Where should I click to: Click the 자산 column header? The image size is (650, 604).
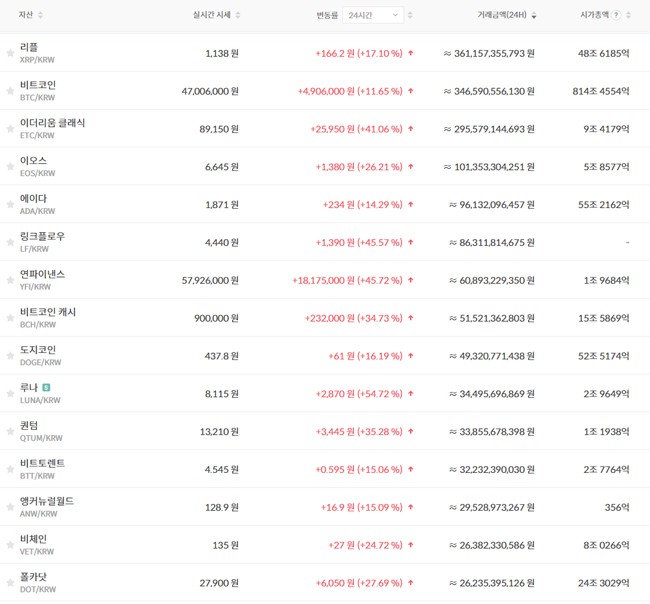[x=26, y=15]
